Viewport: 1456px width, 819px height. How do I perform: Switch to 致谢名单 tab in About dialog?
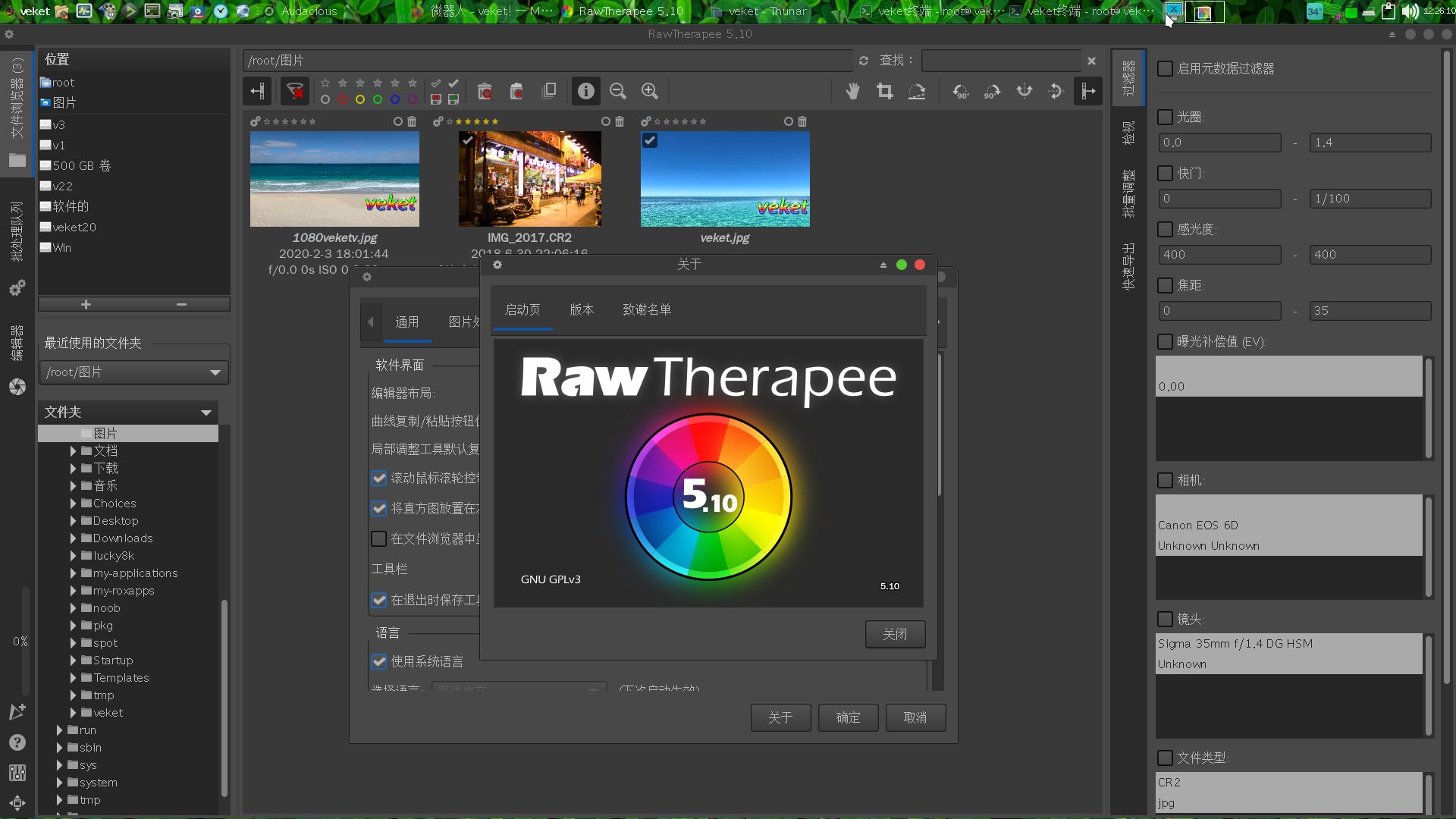[x=647, y=309]
